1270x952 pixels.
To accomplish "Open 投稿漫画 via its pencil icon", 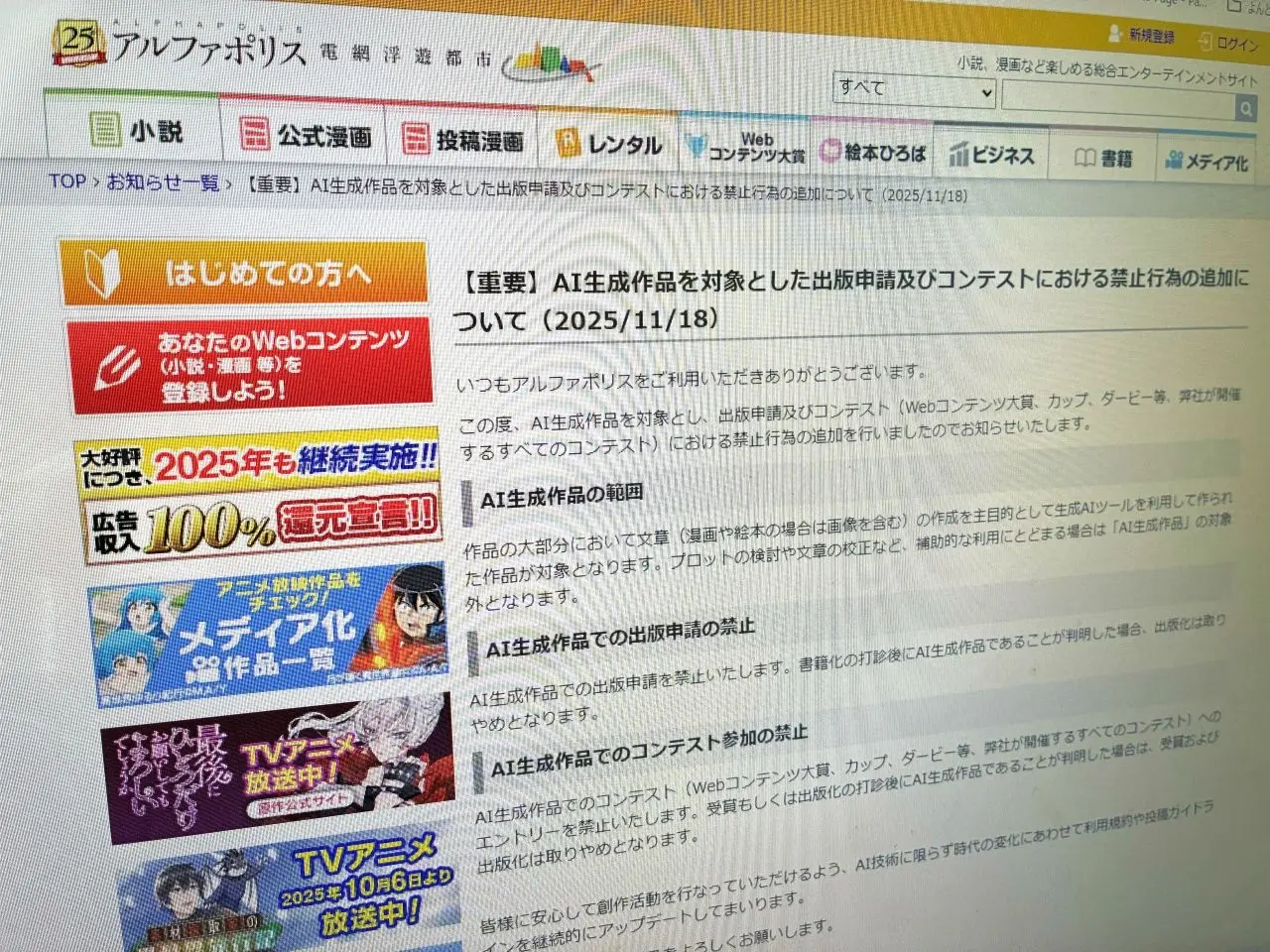I will click(416, 138).
